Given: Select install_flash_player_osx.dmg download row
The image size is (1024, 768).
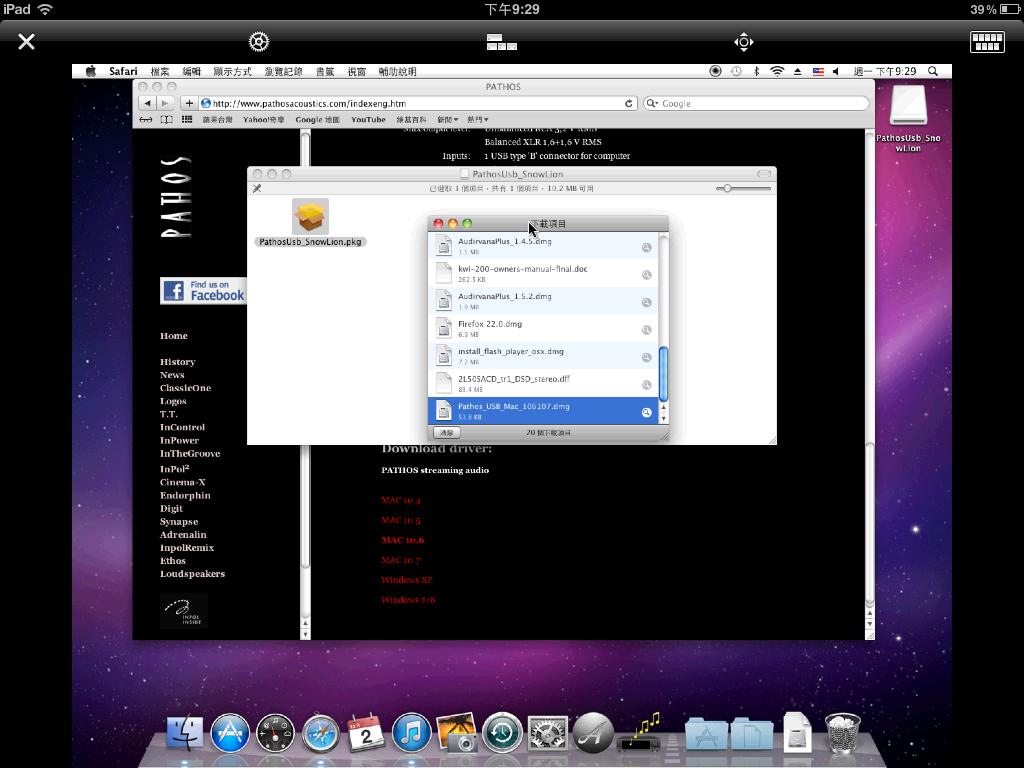Looking at the screenshot, I should pyautogui.click(x=543, y=356).
